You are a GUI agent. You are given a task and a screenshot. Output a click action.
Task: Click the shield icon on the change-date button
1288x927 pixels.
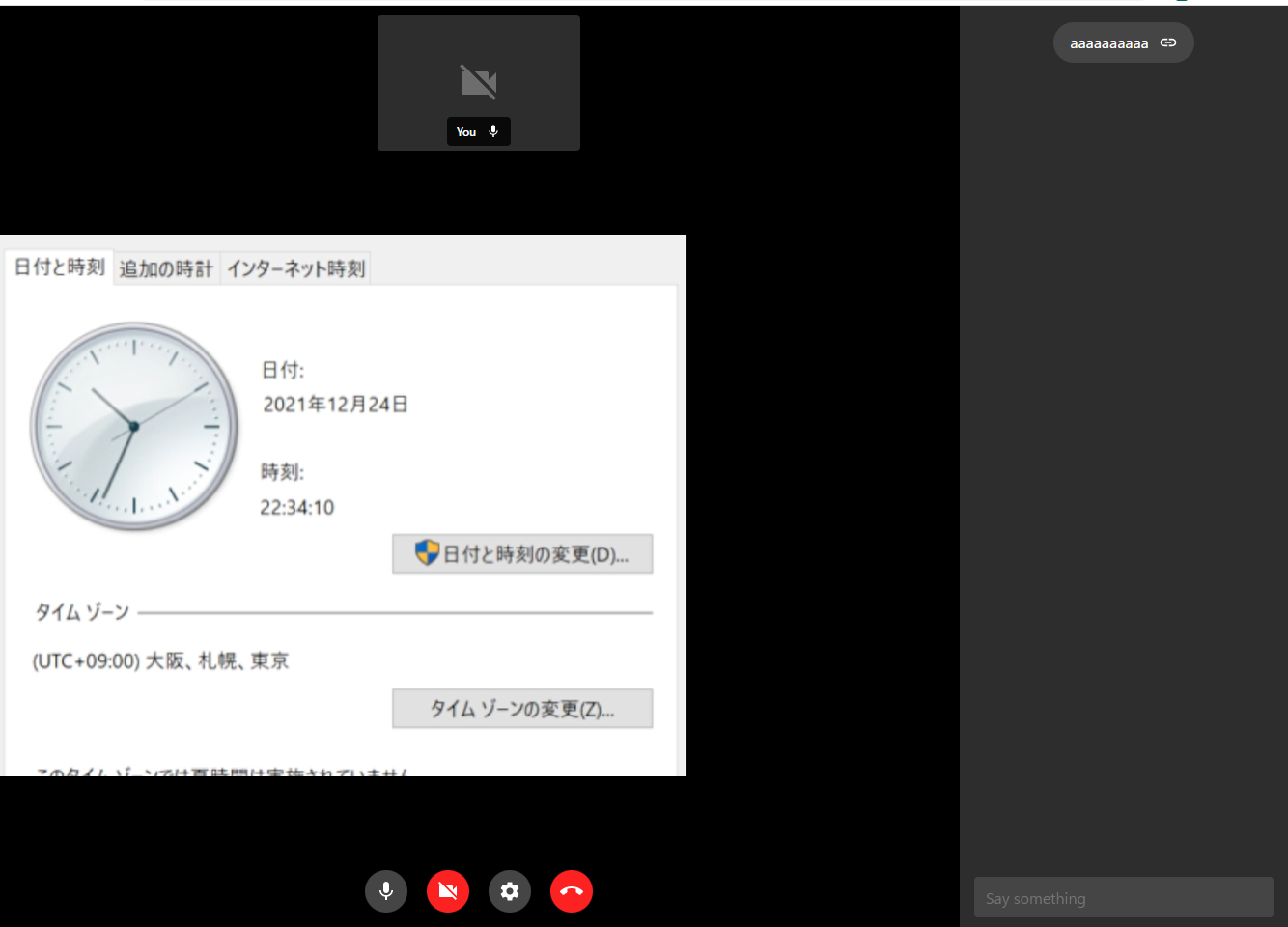click(x=427, y=553)
